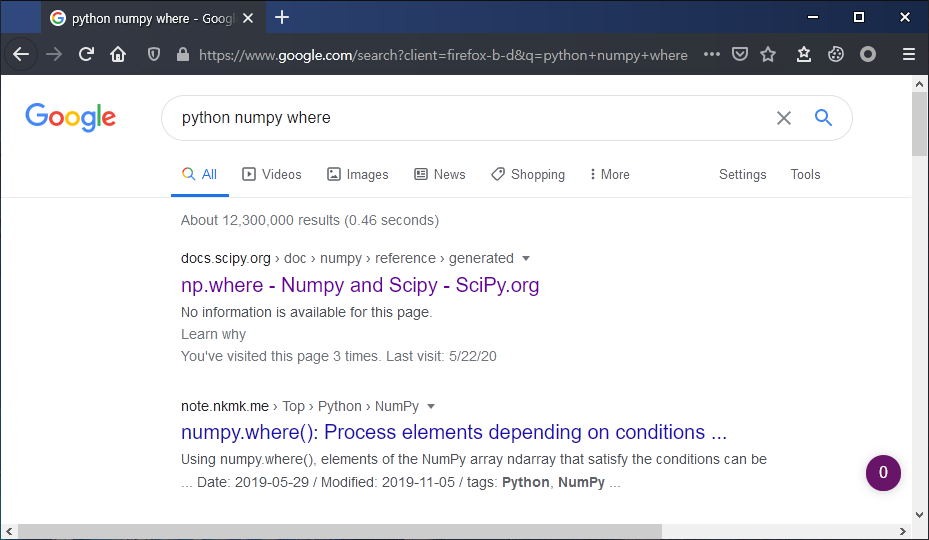
Task: Save this page to Pocket
Action: point(739,55)
